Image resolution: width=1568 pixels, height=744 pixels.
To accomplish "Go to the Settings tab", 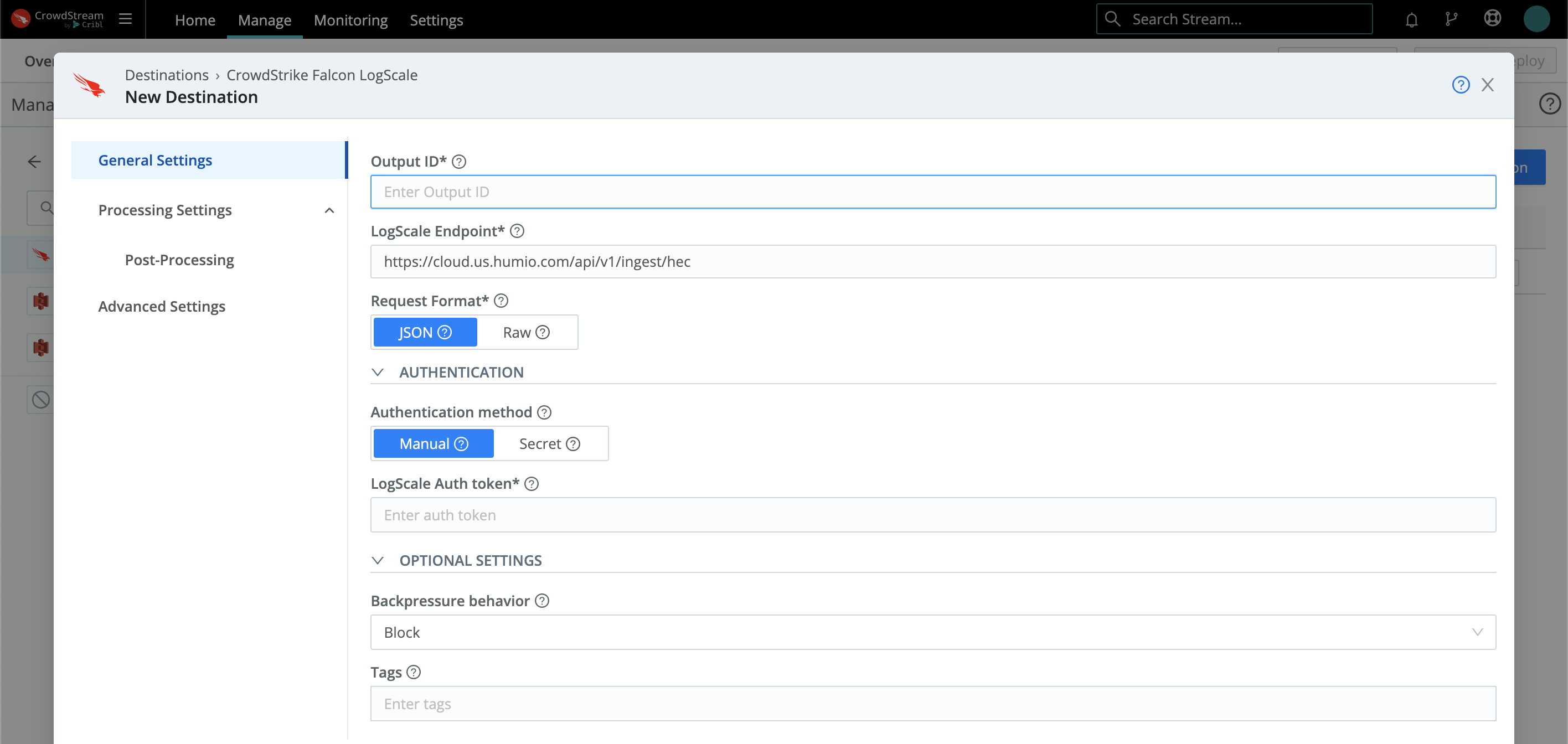I will 436,20.
